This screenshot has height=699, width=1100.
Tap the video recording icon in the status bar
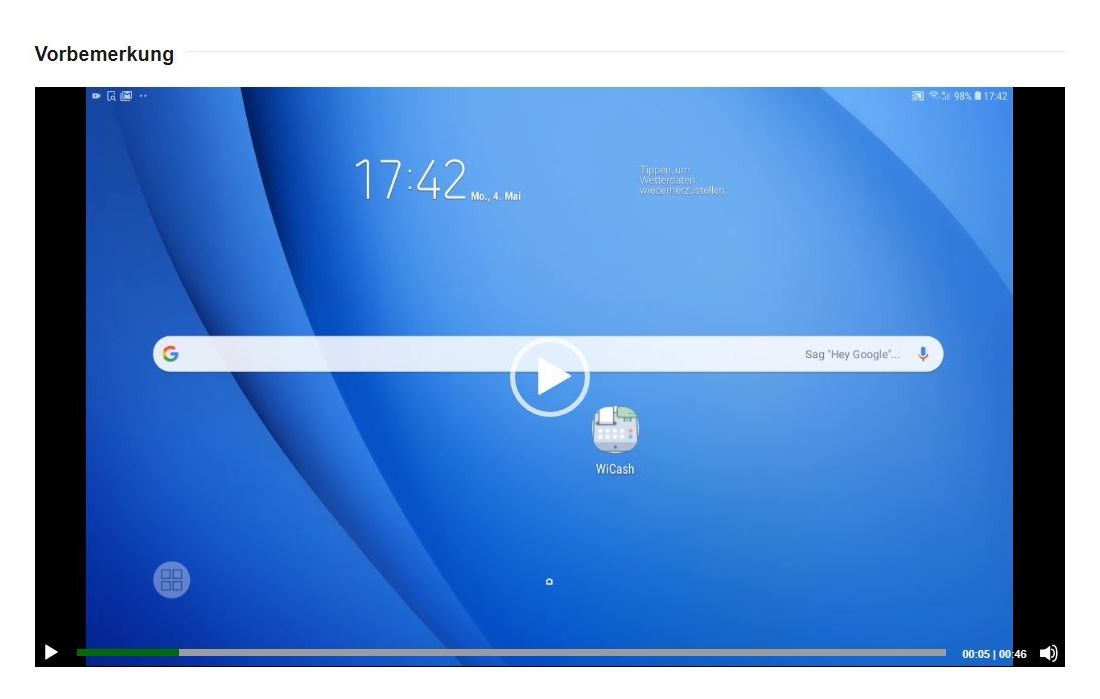tap(97, 96)
